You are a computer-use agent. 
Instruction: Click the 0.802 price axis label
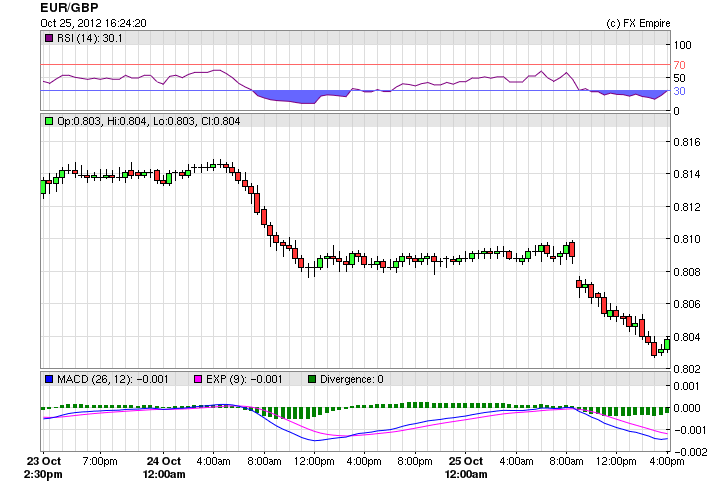(686, 369)
